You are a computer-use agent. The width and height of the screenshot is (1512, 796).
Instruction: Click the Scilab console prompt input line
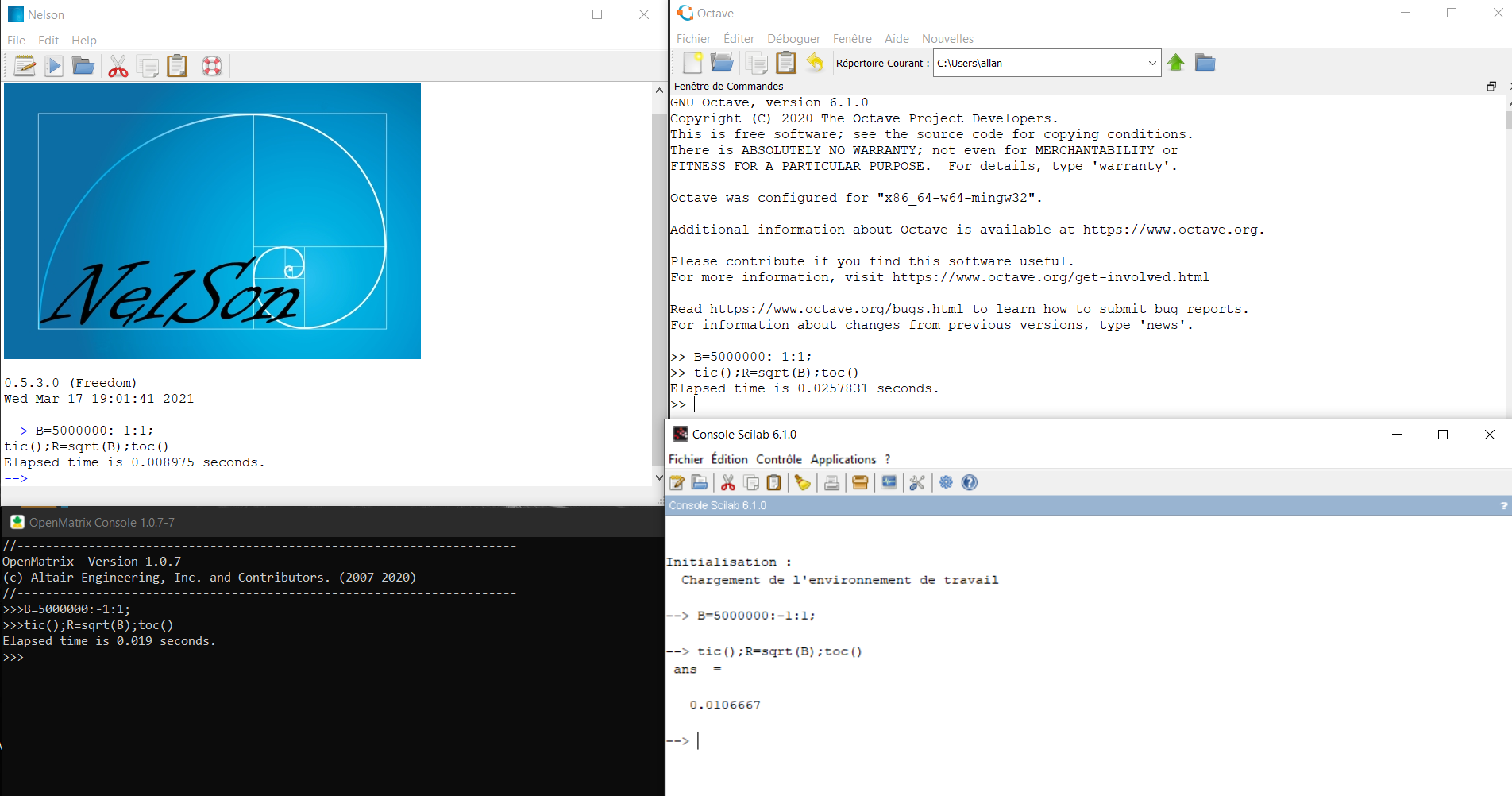[1088, 740]
